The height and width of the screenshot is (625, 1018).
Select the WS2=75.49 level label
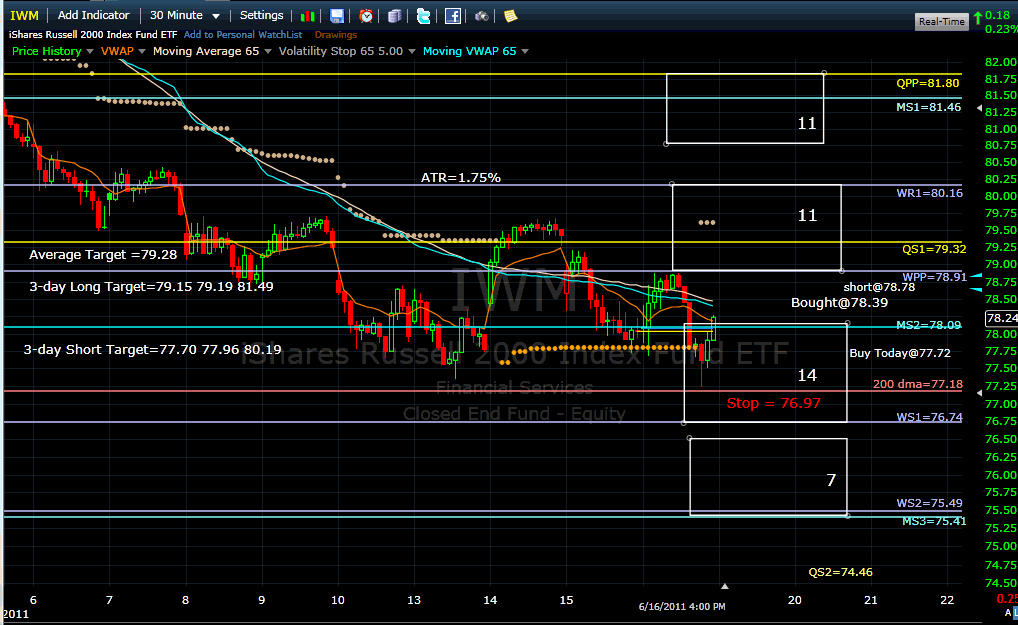929,503
